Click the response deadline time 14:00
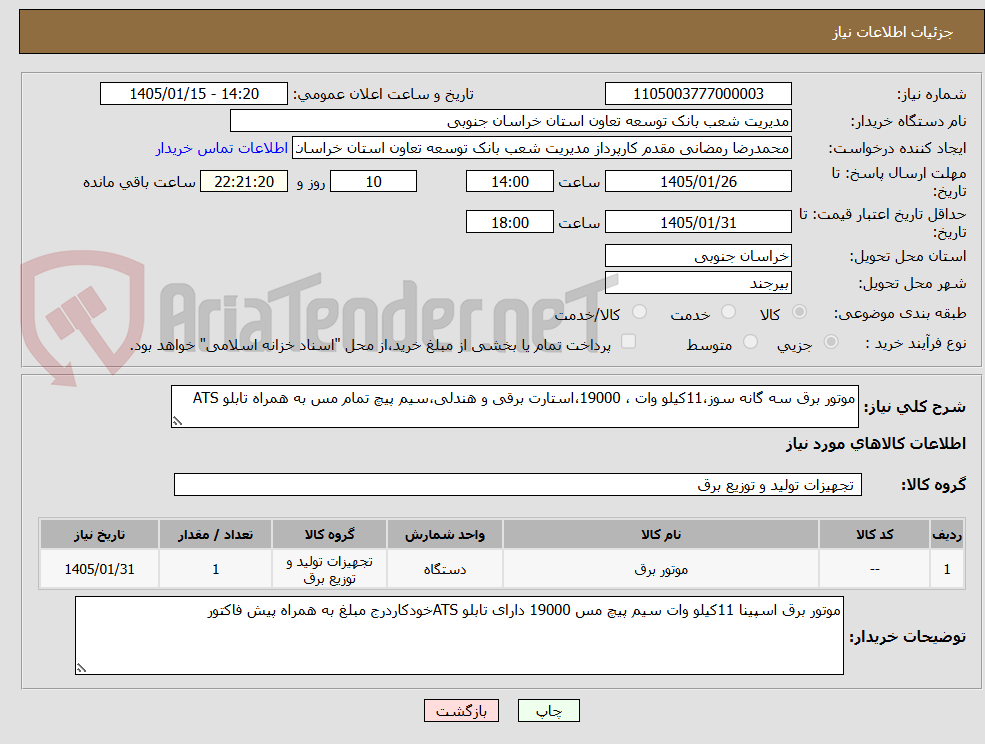The image size is (985, 744). (509, 182)
